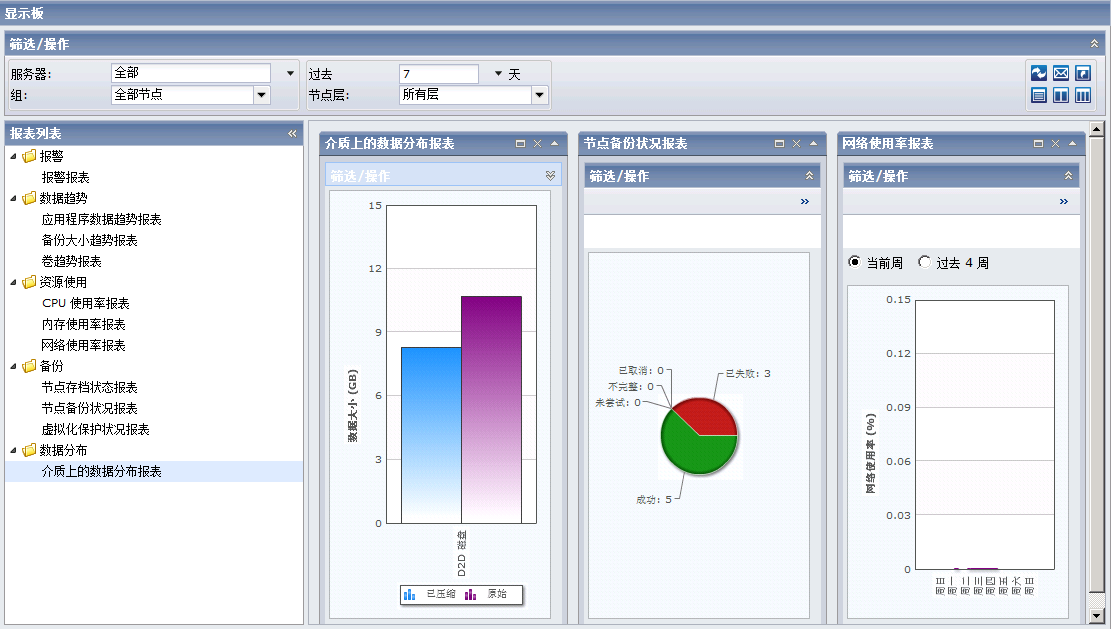Refresh all dashboard reports
Image resolution: width=1111 pixels, height=629 pixels.
[x=1039, y=73]
